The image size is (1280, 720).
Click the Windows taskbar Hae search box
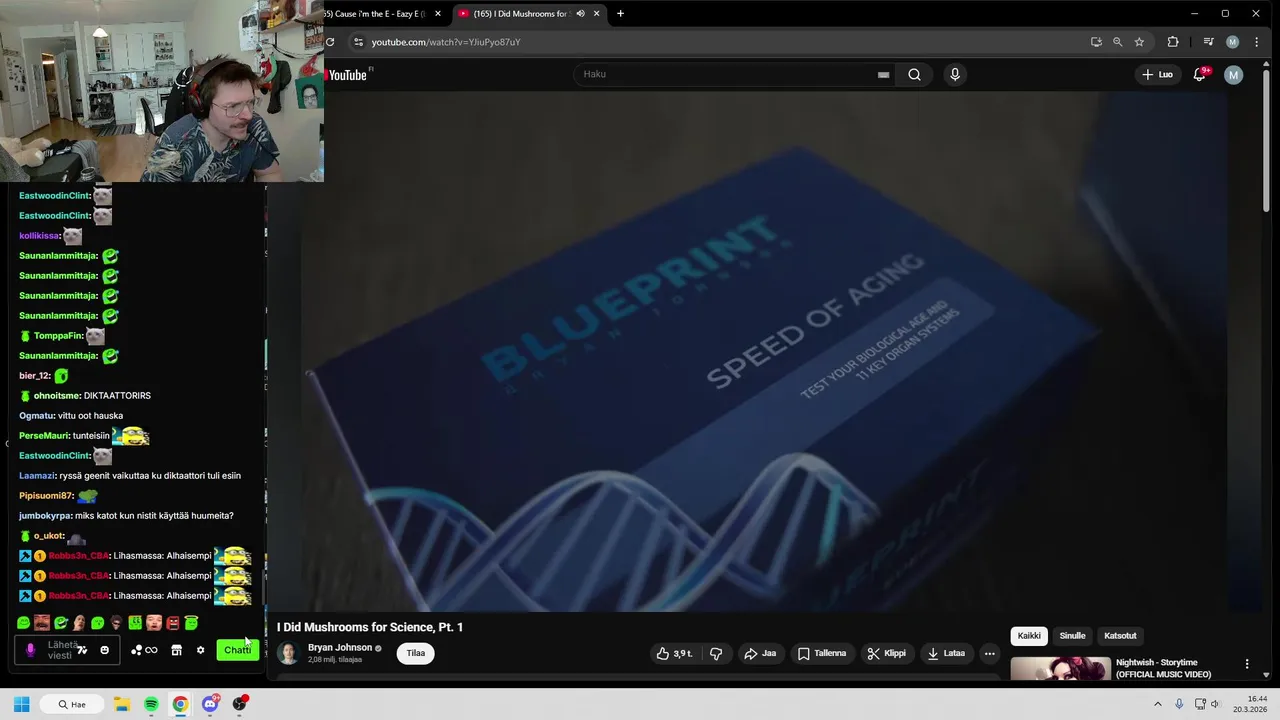(x=71, y=704)
